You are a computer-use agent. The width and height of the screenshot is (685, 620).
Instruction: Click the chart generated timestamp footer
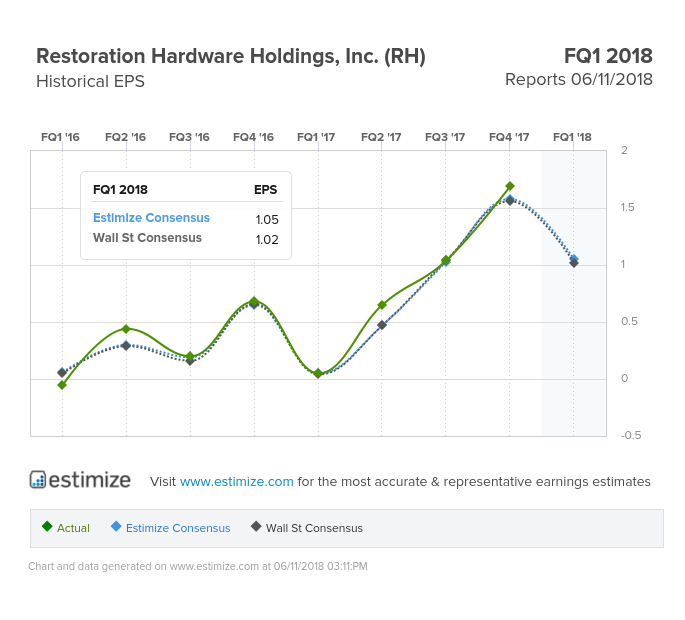(198, 566)
